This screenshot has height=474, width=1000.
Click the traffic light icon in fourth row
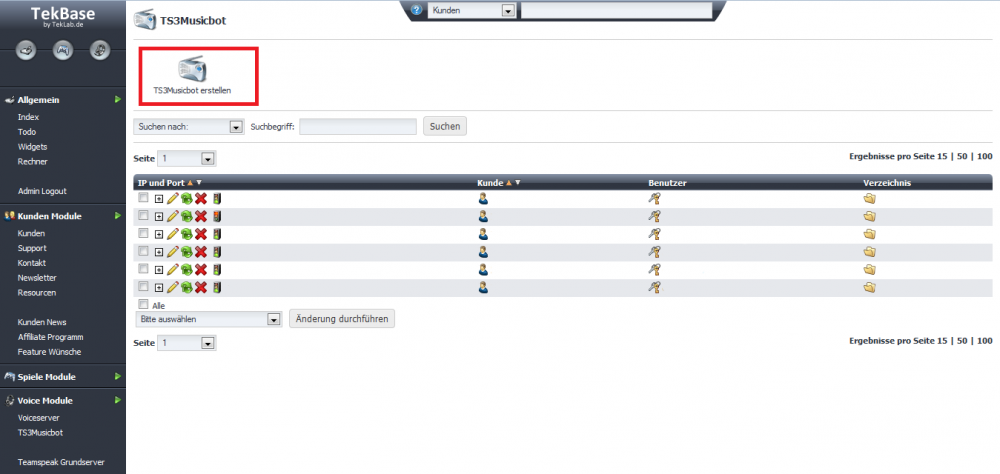(217, 251)
